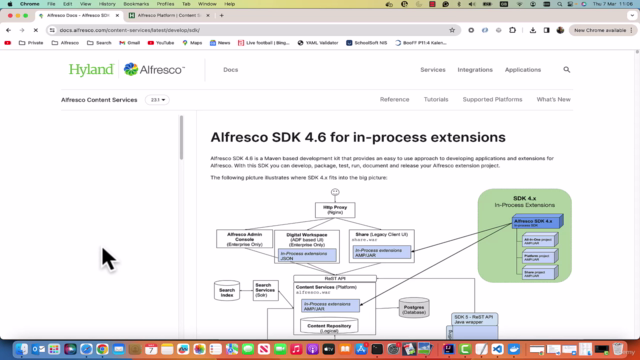Open sound volume menu bar icon
Screen dimensions: 640x360
point(472,4)
